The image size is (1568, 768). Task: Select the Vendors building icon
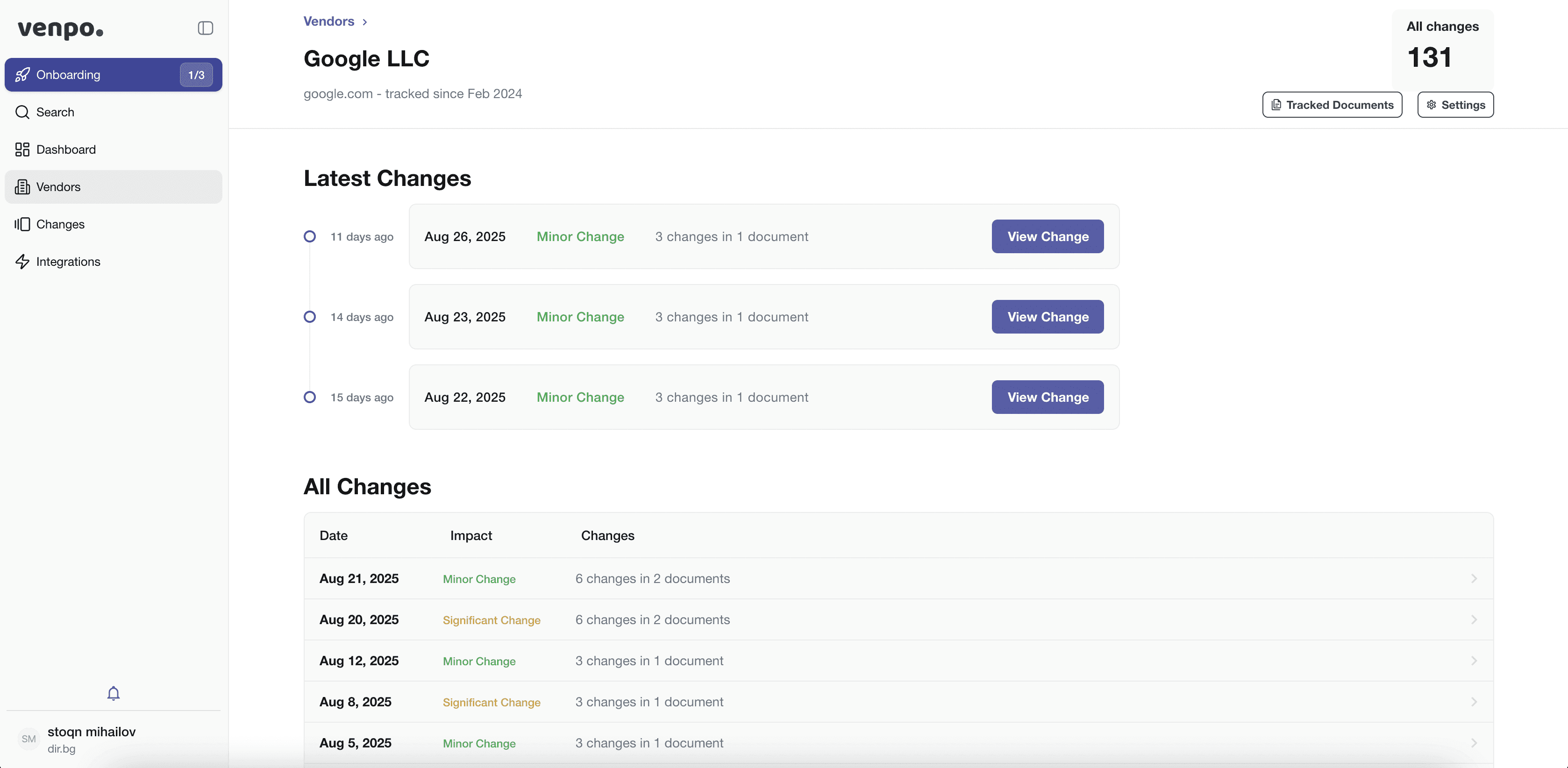point(22,187)
